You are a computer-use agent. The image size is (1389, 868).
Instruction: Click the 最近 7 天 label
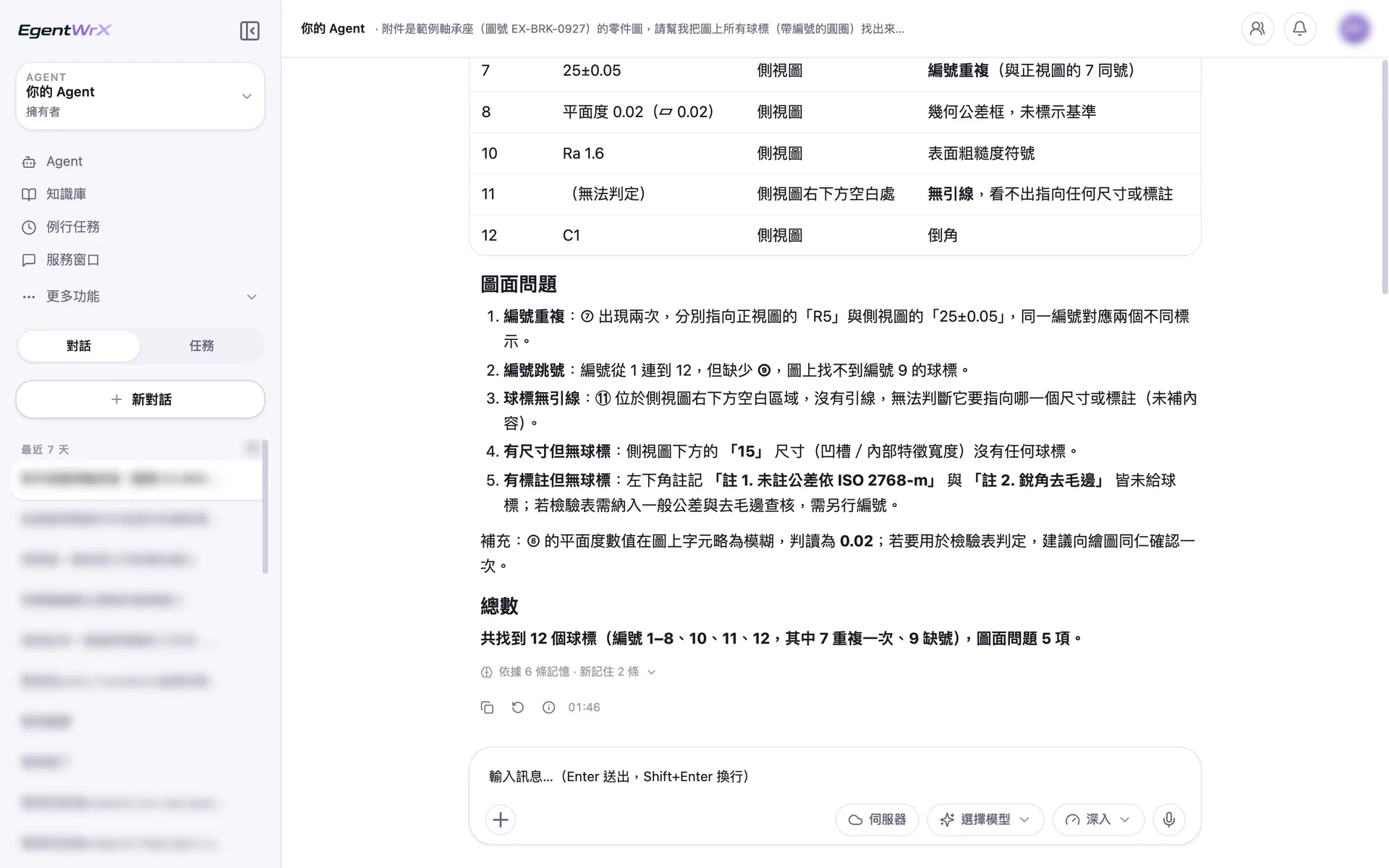[45, 450]
